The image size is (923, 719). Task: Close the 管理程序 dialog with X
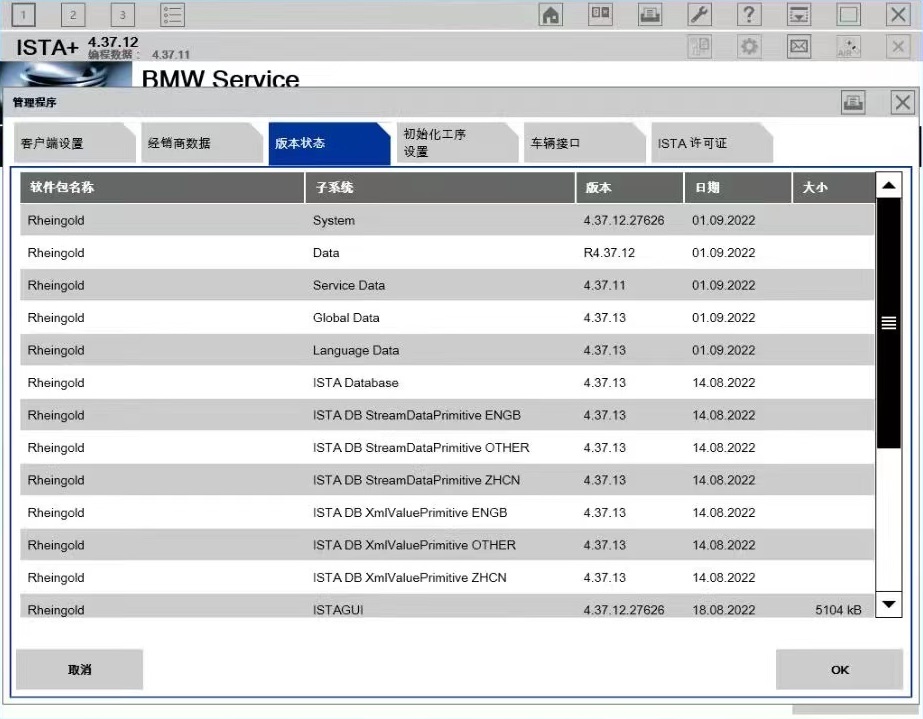point(902,102)
